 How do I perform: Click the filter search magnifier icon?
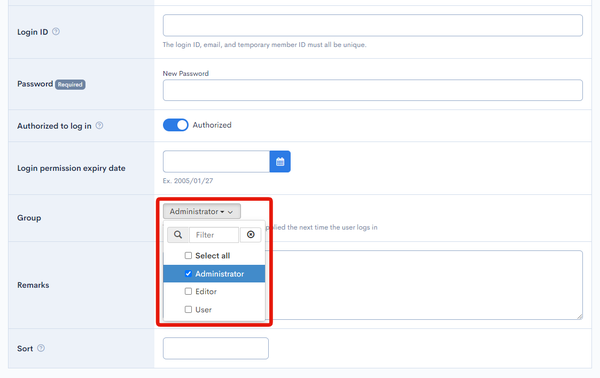[178, 235]
